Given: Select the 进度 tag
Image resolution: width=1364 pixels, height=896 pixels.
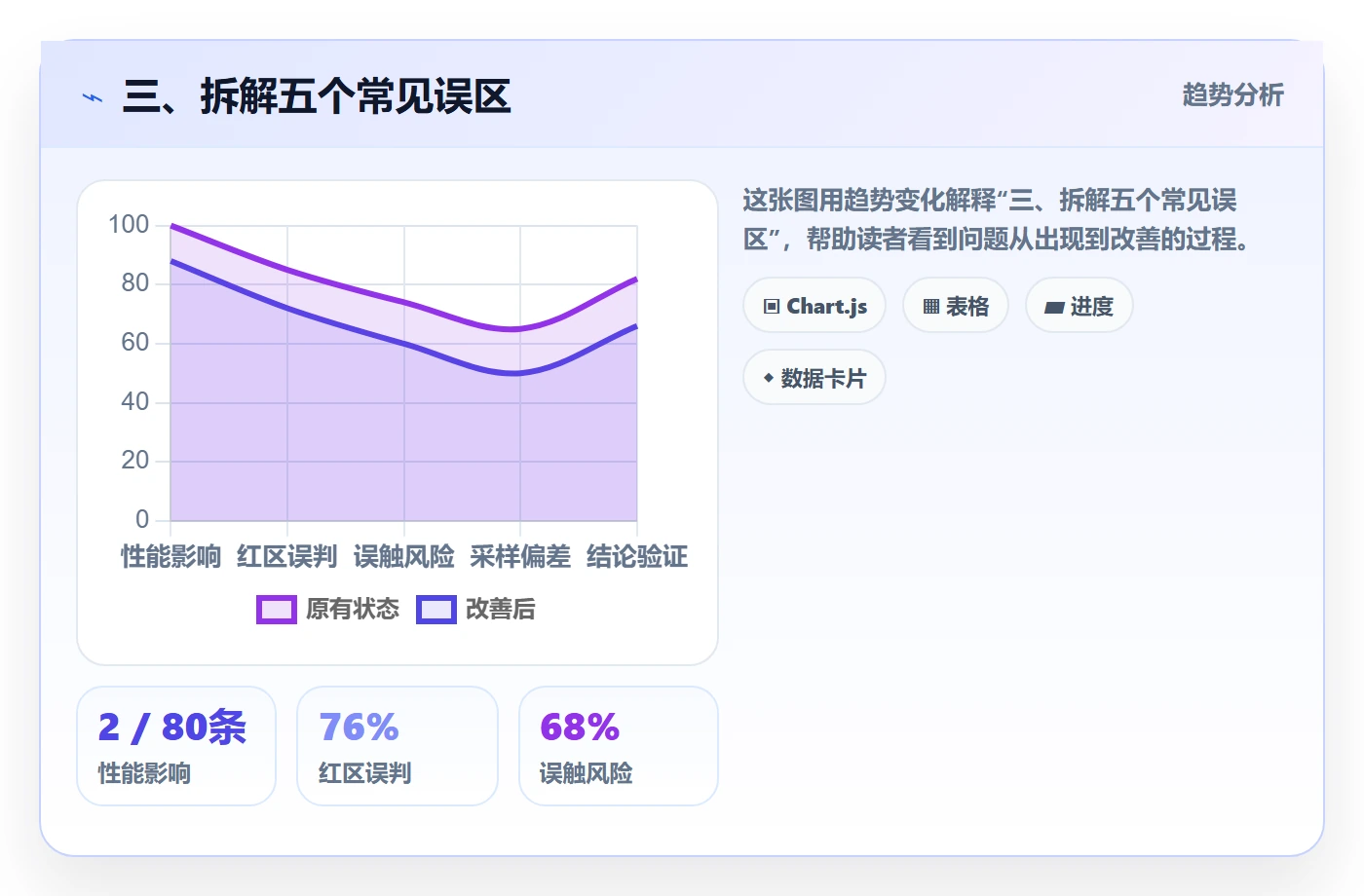Looking at the screenshot, I should click(1080, 306).
